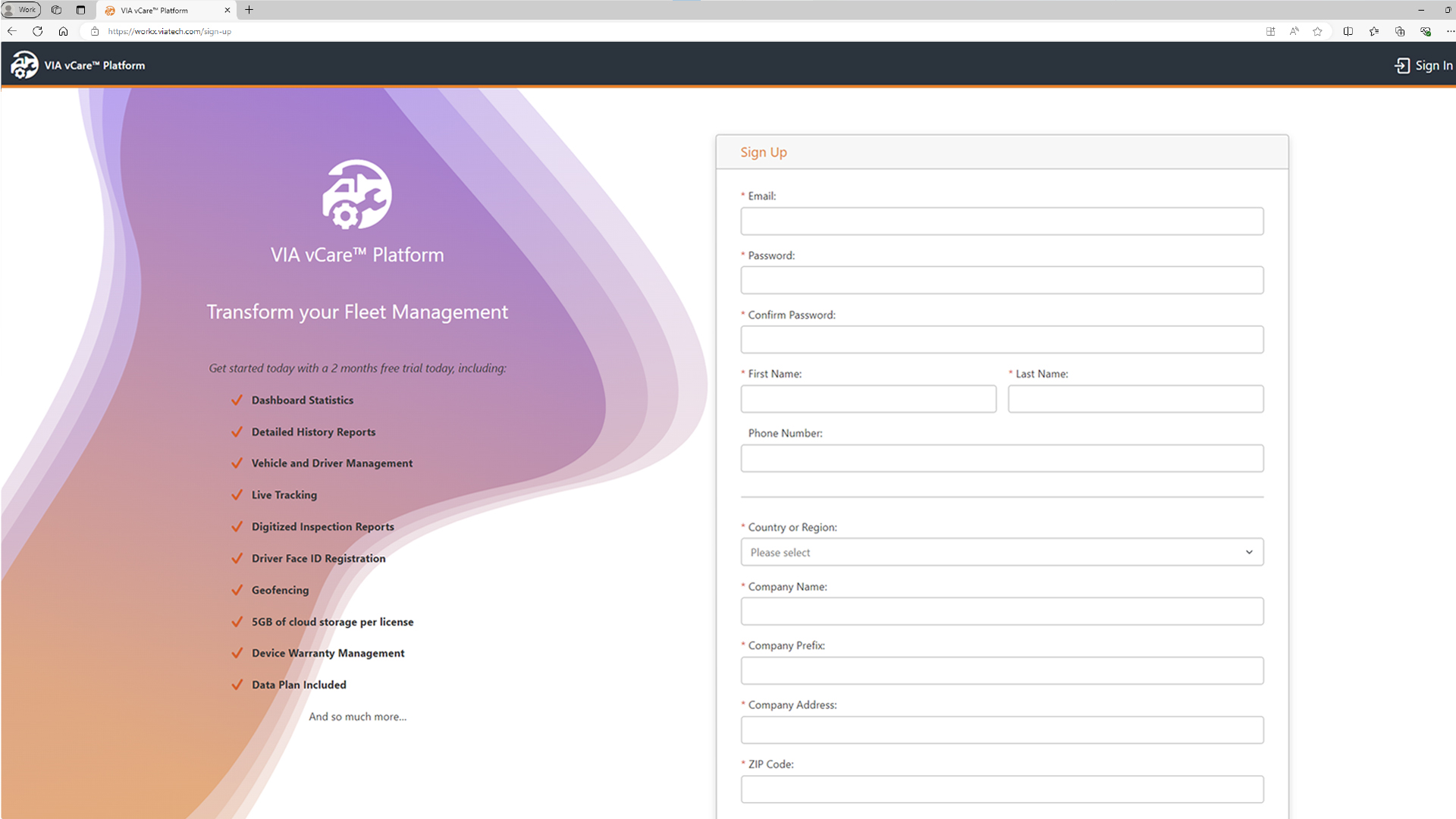Toggle the tab actions menu icon
The height and width of the screenshot is (819, 1456).
[80, 10]
